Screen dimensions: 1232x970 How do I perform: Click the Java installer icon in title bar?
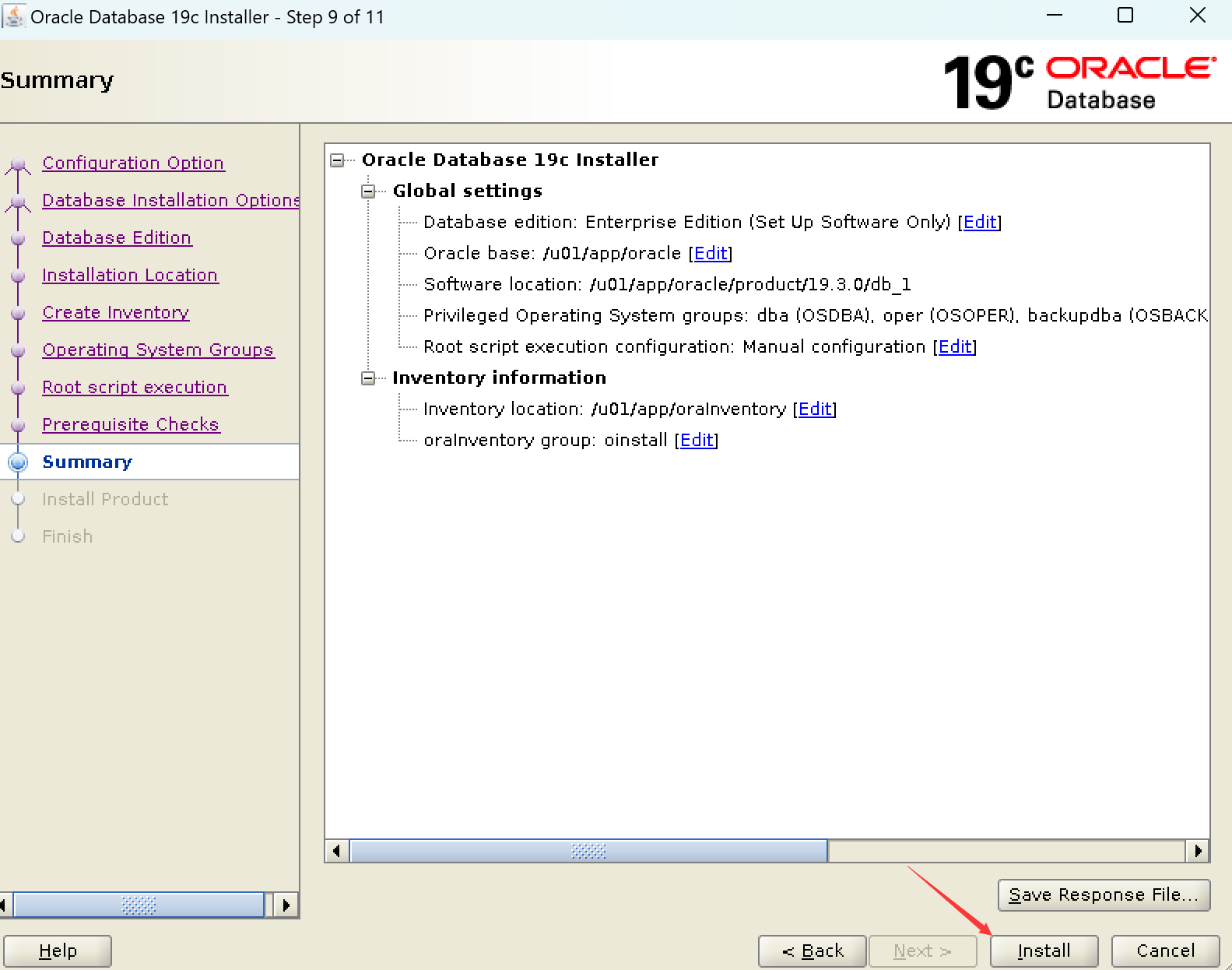(14, 16)
